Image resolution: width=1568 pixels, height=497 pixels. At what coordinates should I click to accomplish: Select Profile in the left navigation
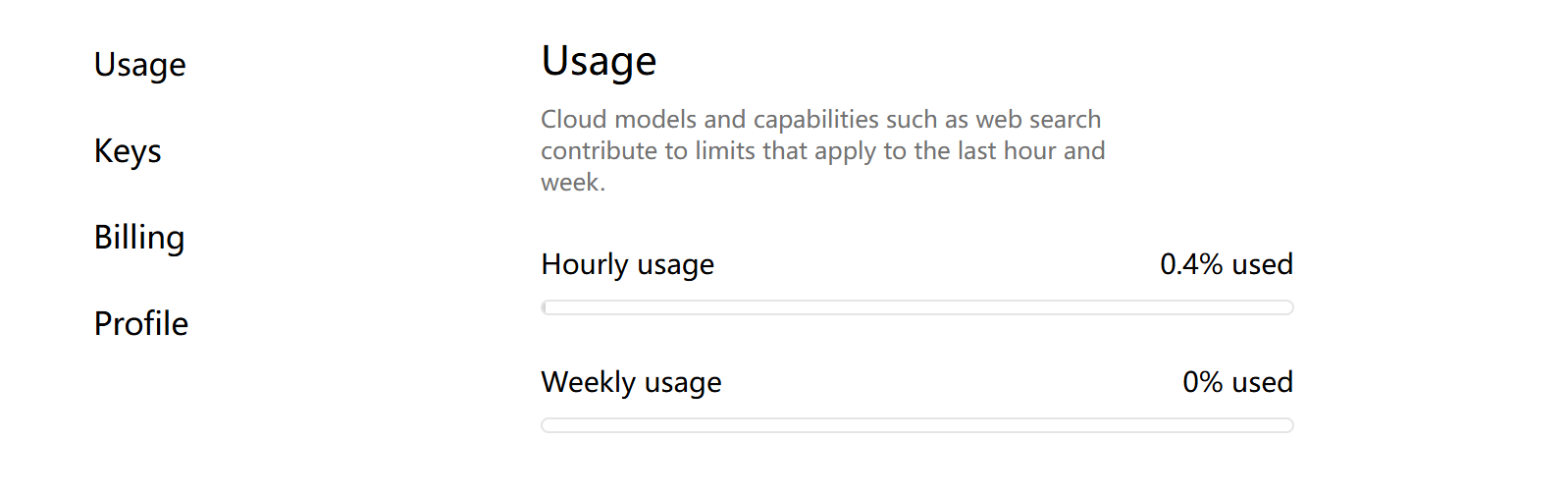pyautogui.click(x=141, y=323)
